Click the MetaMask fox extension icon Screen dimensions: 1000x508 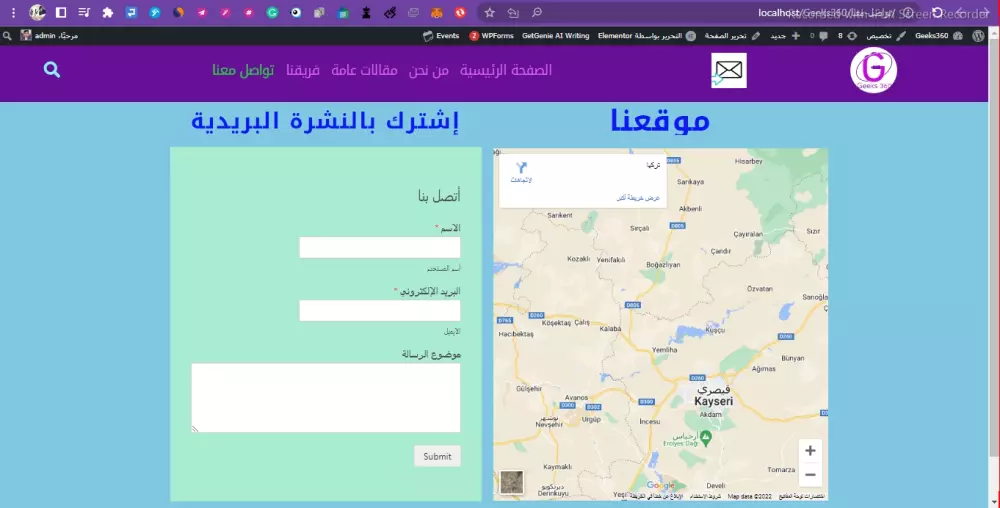[x=436, y=12]
